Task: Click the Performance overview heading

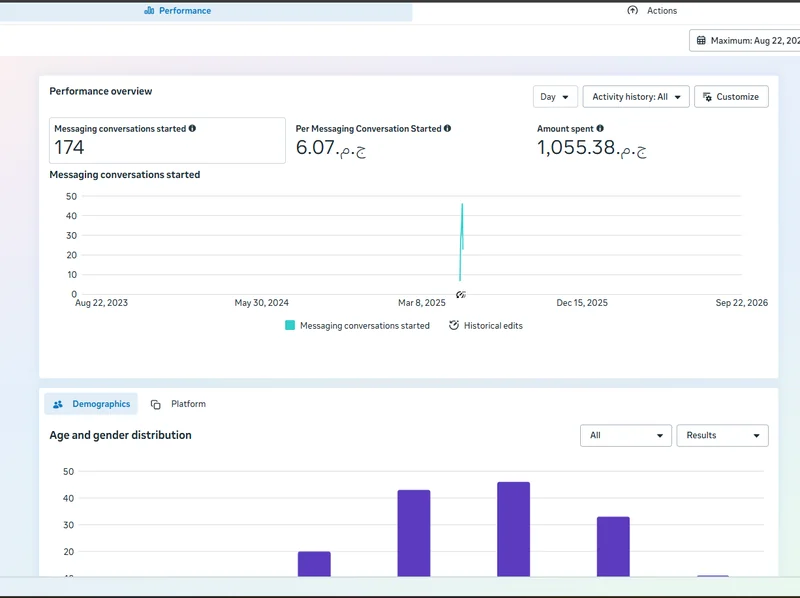Action: click(101, 91)
